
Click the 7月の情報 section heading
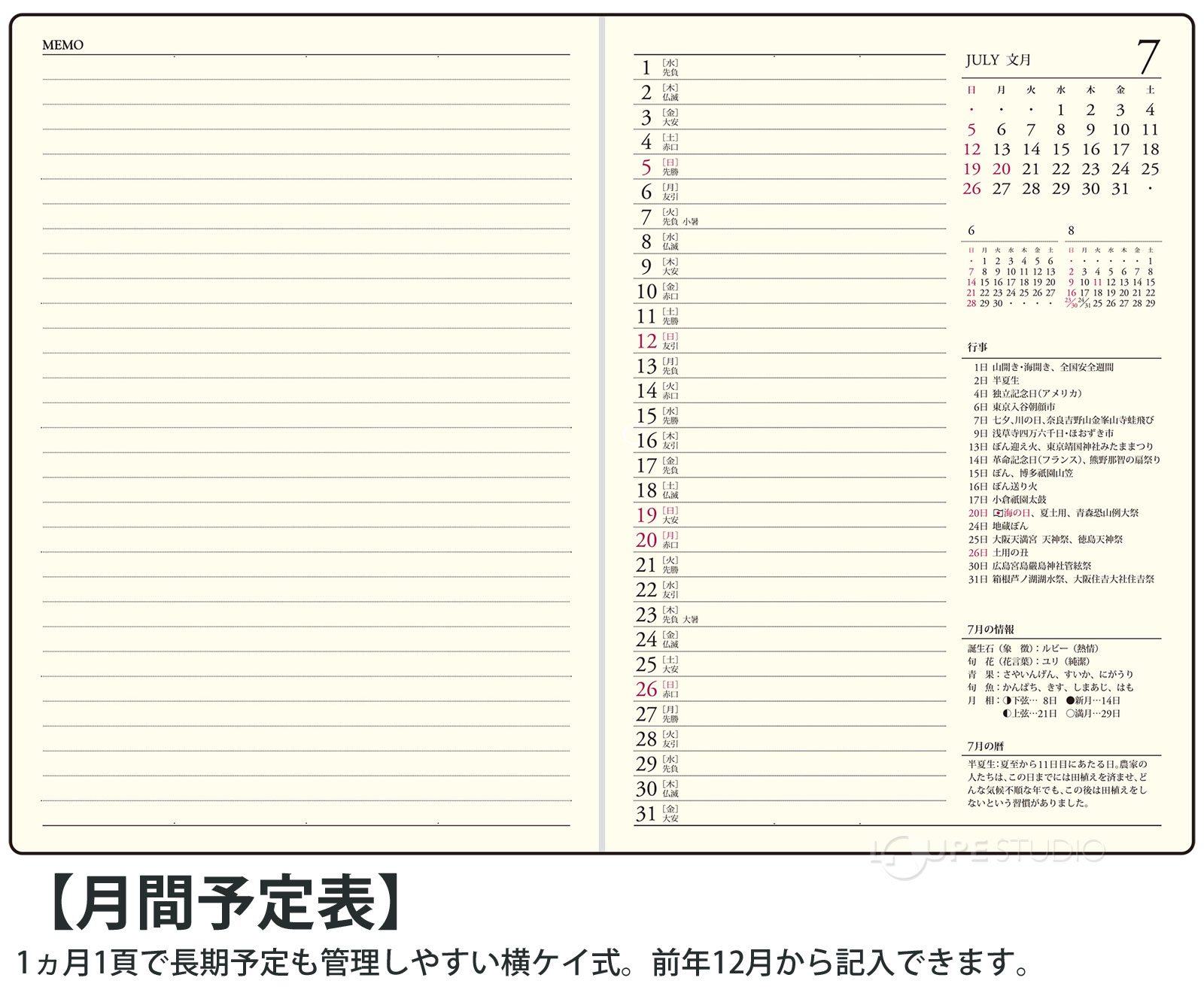990,630
